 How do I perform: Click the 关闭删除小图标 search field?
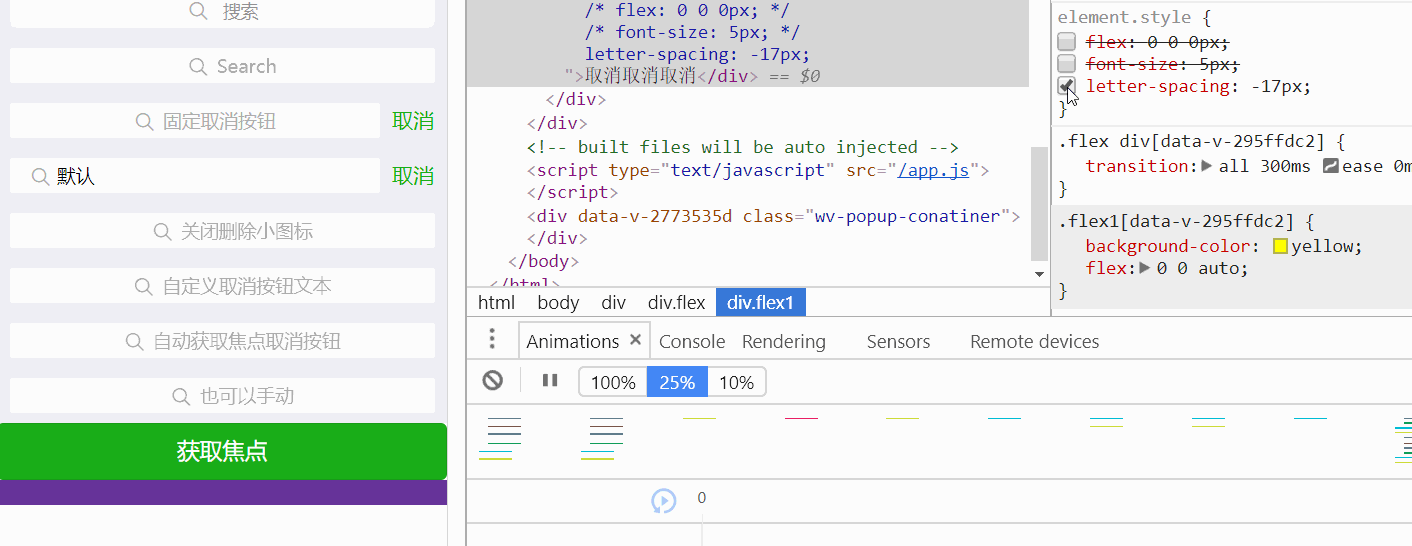tap(222, 231)
